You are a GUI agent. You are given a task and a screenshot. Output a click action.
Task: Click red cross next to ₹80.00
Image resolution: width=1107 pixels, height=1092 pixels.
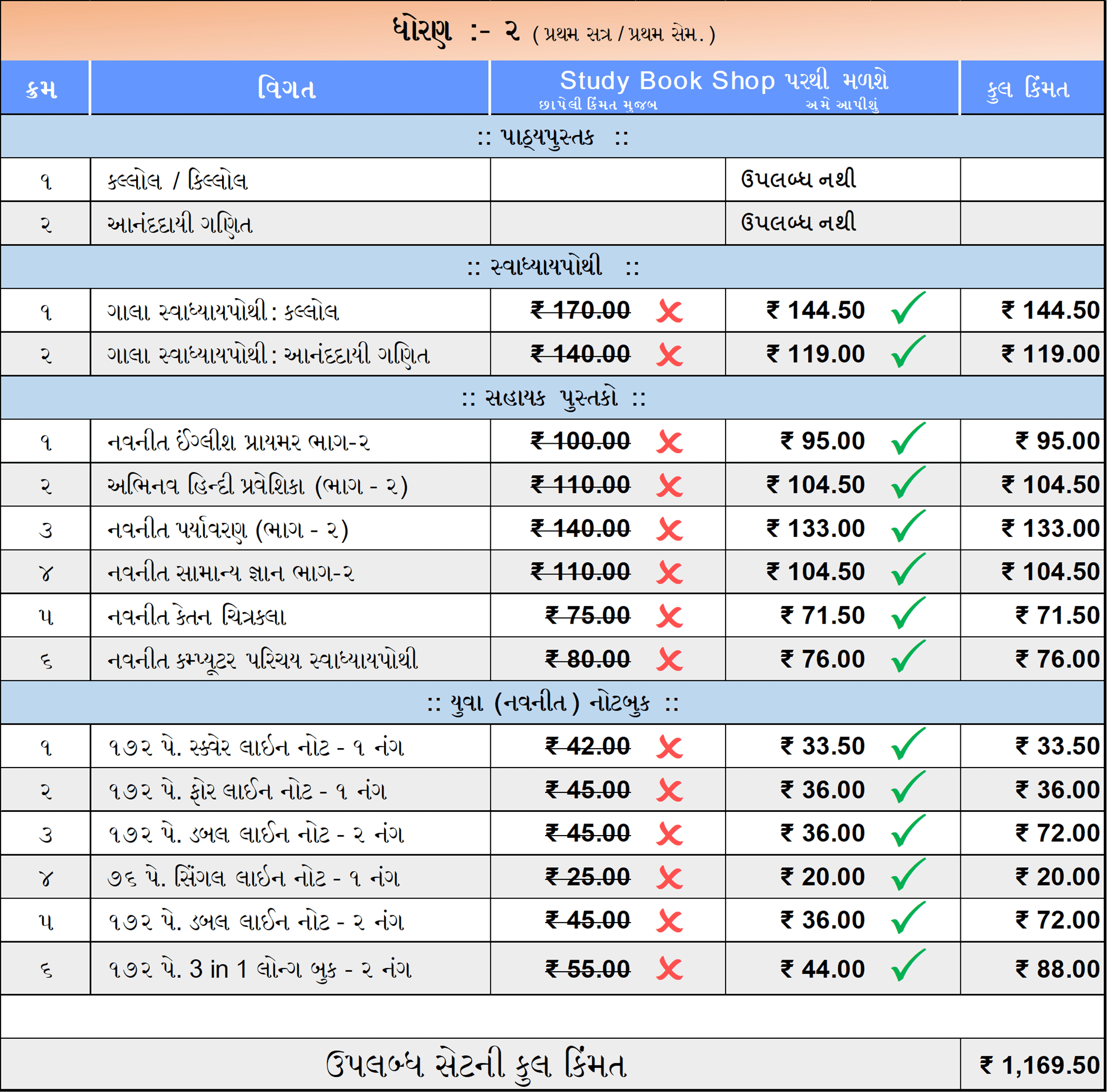(669, 660)
